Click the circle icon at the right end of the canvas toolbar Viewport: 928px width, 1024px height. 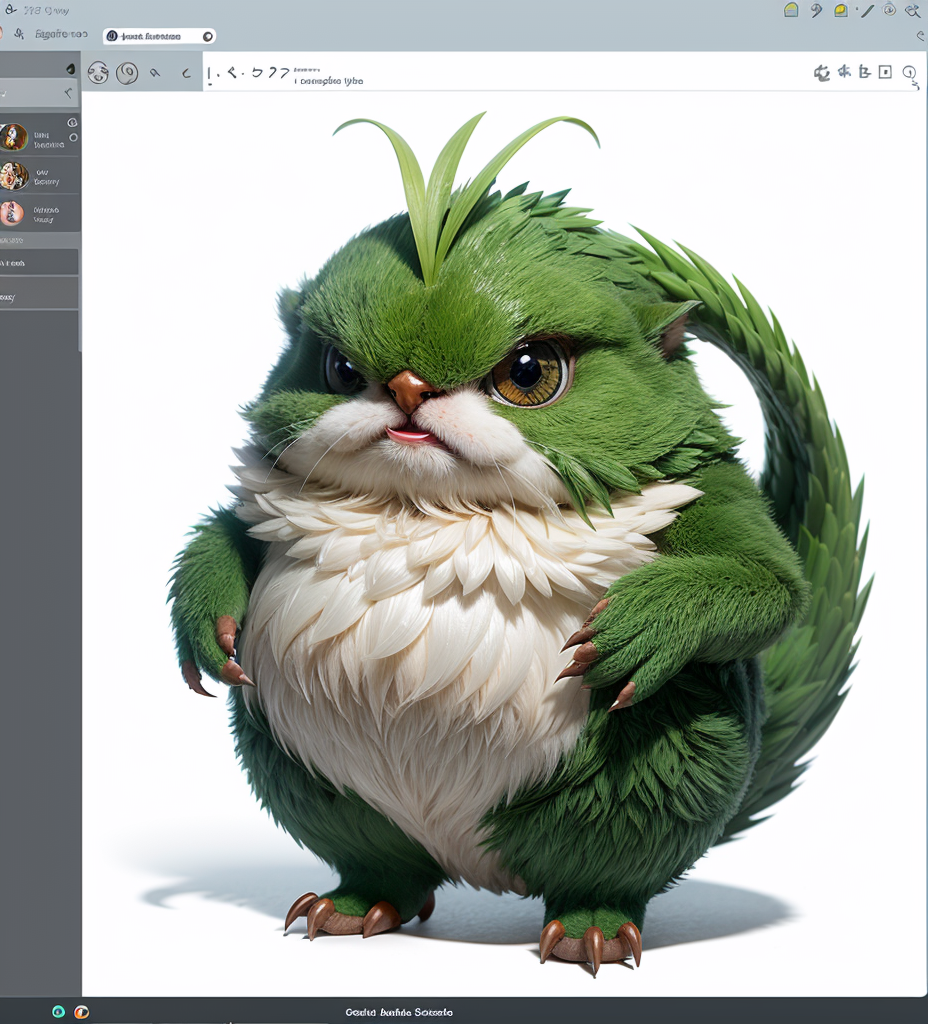[x=910, y=73]
